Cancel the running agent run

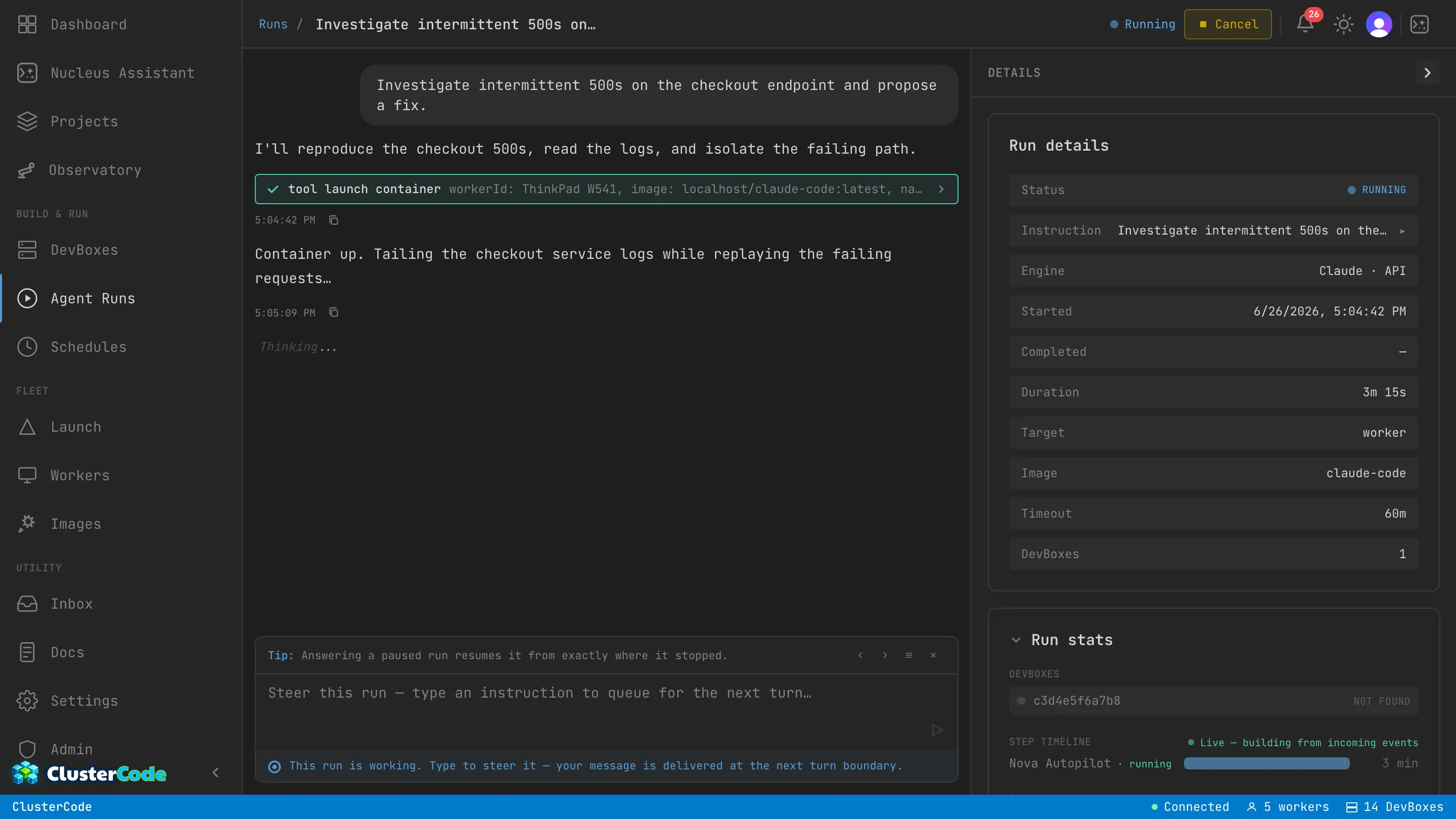(x=1227, y=24)
